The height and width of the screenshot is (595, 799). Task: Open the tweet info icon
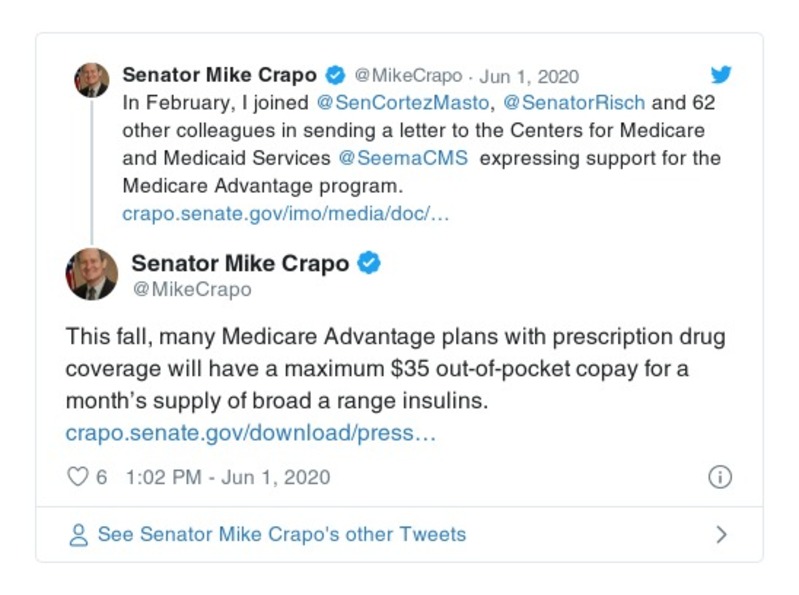click(719, 477)
